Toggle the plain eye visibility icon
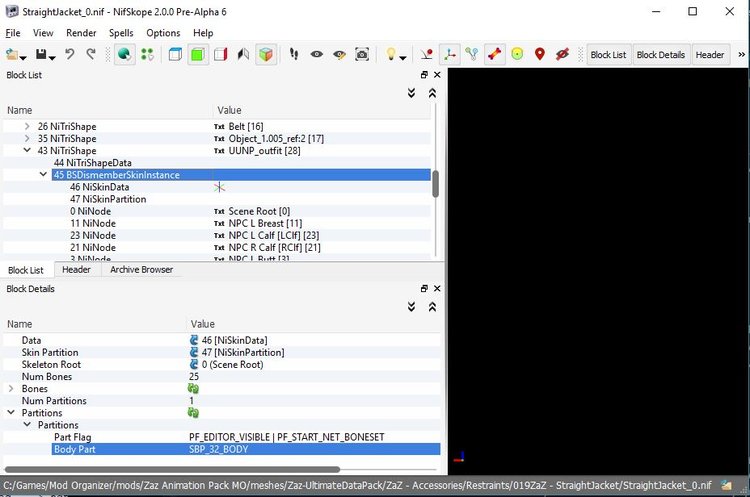The image size is (750, 497). pyautogui.click(x=317, y=55)
